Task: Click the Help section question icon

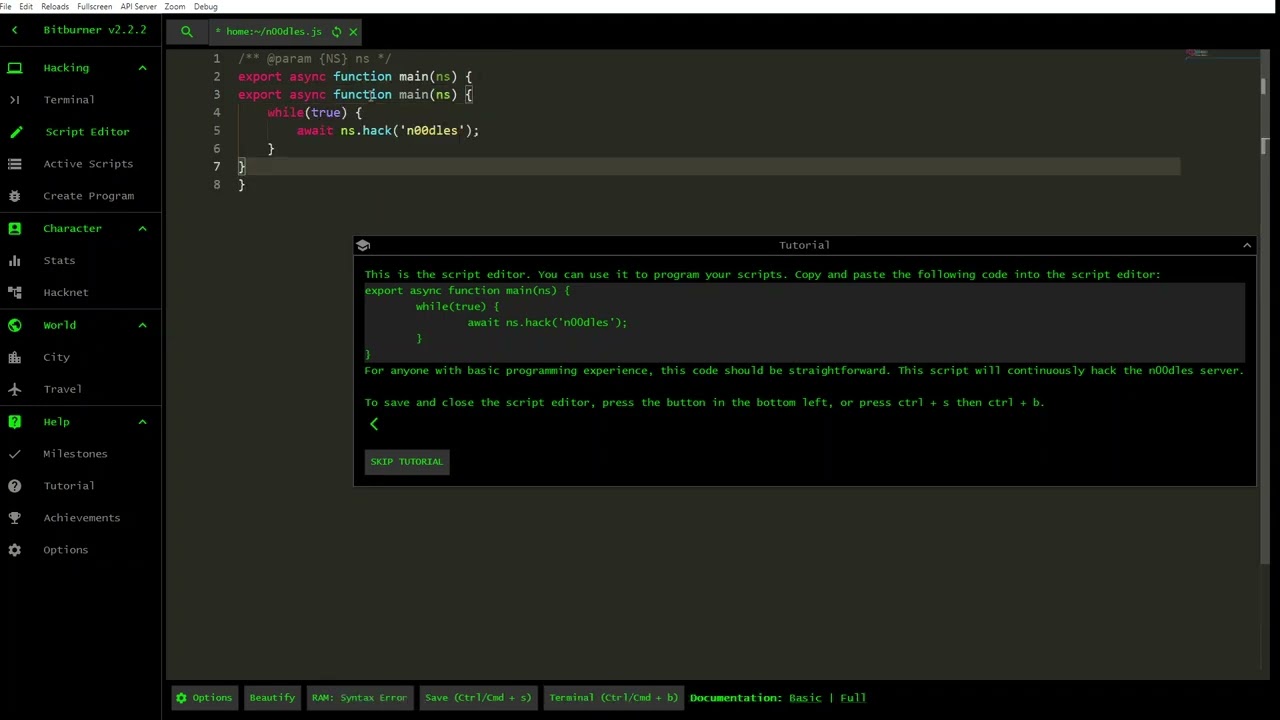Action: (x=15, y=422)
